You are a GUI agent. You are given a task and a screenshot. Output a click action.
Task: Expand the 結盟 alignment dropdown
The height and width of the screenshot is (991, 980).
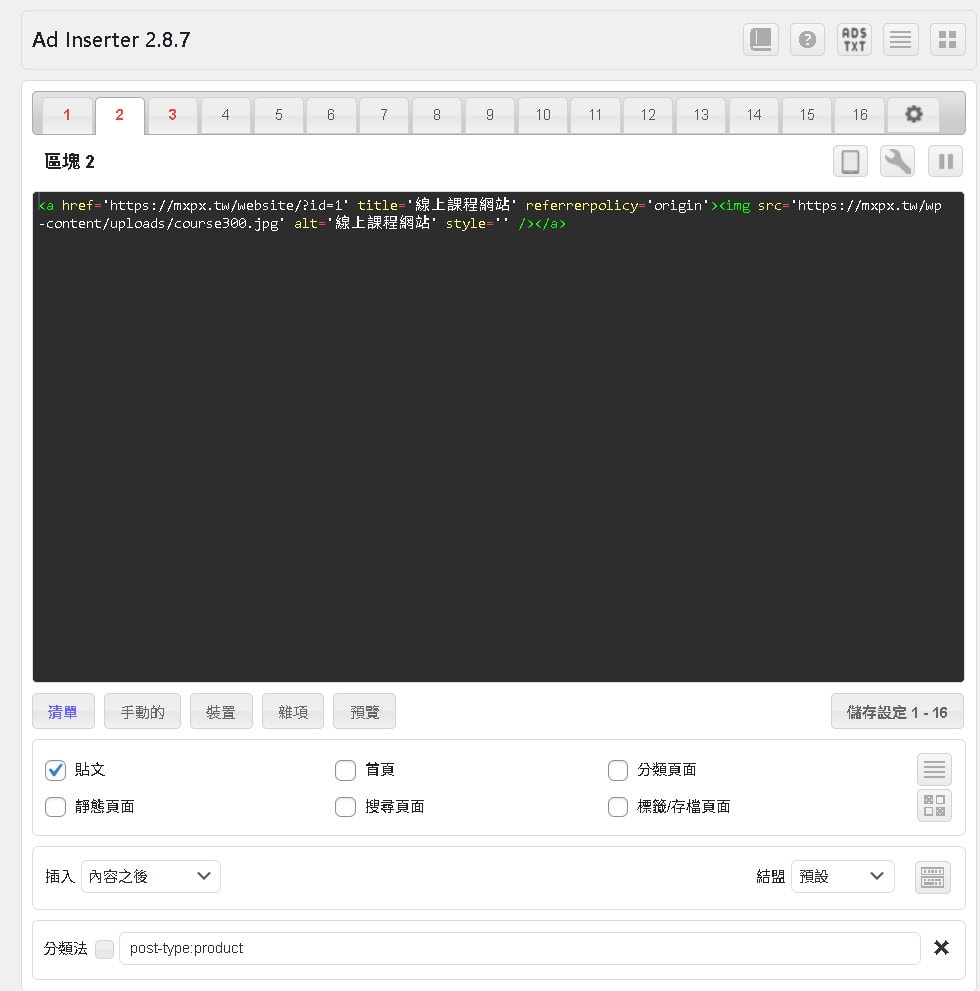pyautogui.click(x=842, y=877)
